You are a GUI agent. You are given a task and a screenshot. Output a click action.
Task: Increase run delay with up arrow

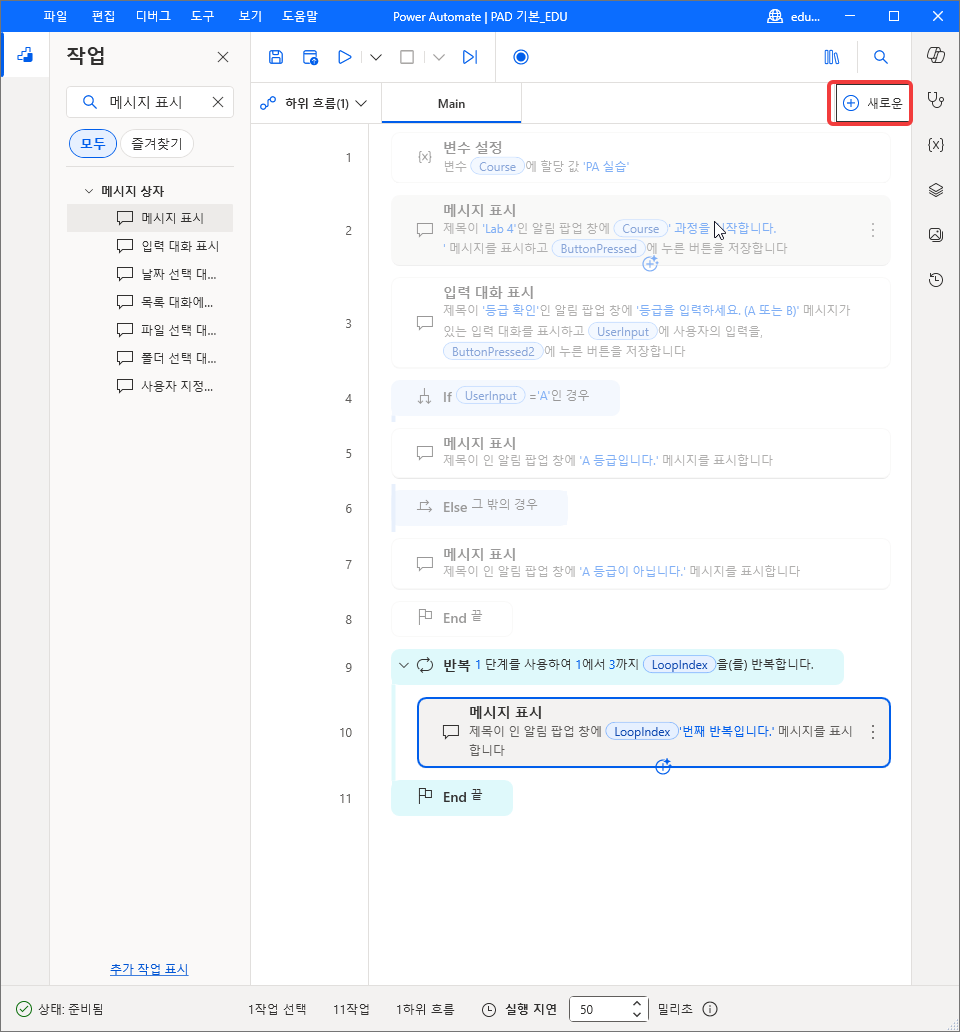point(637,1004)
